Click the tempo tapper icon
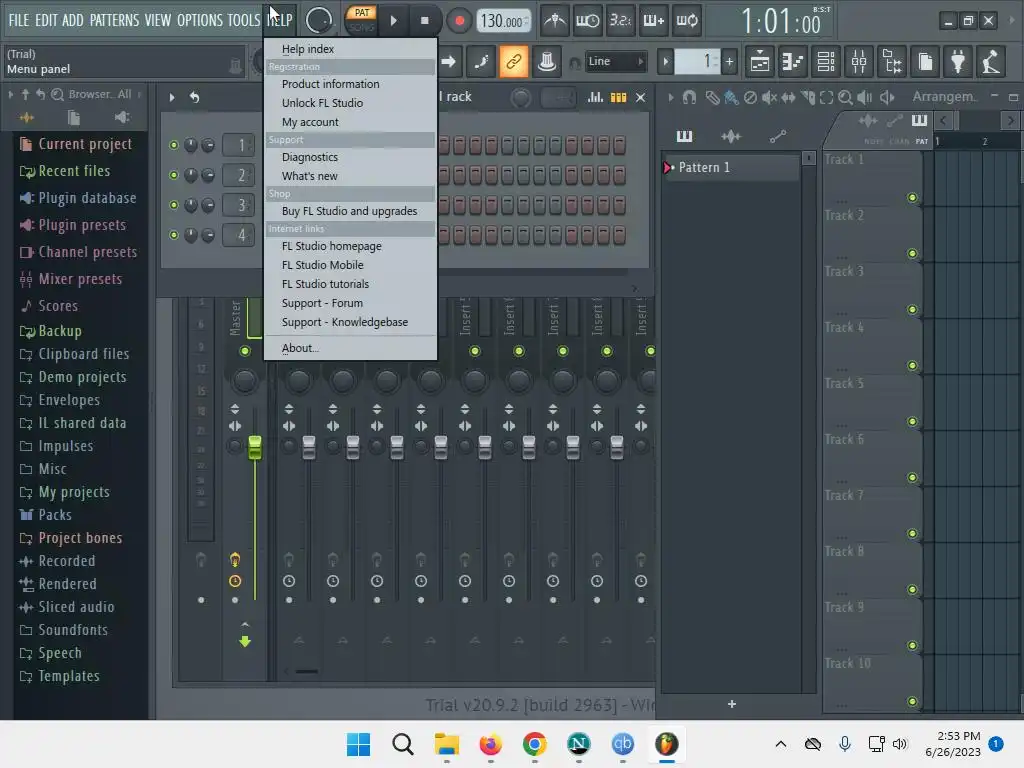Viewport: 1024px width, 768px height. tap(991, 62)
